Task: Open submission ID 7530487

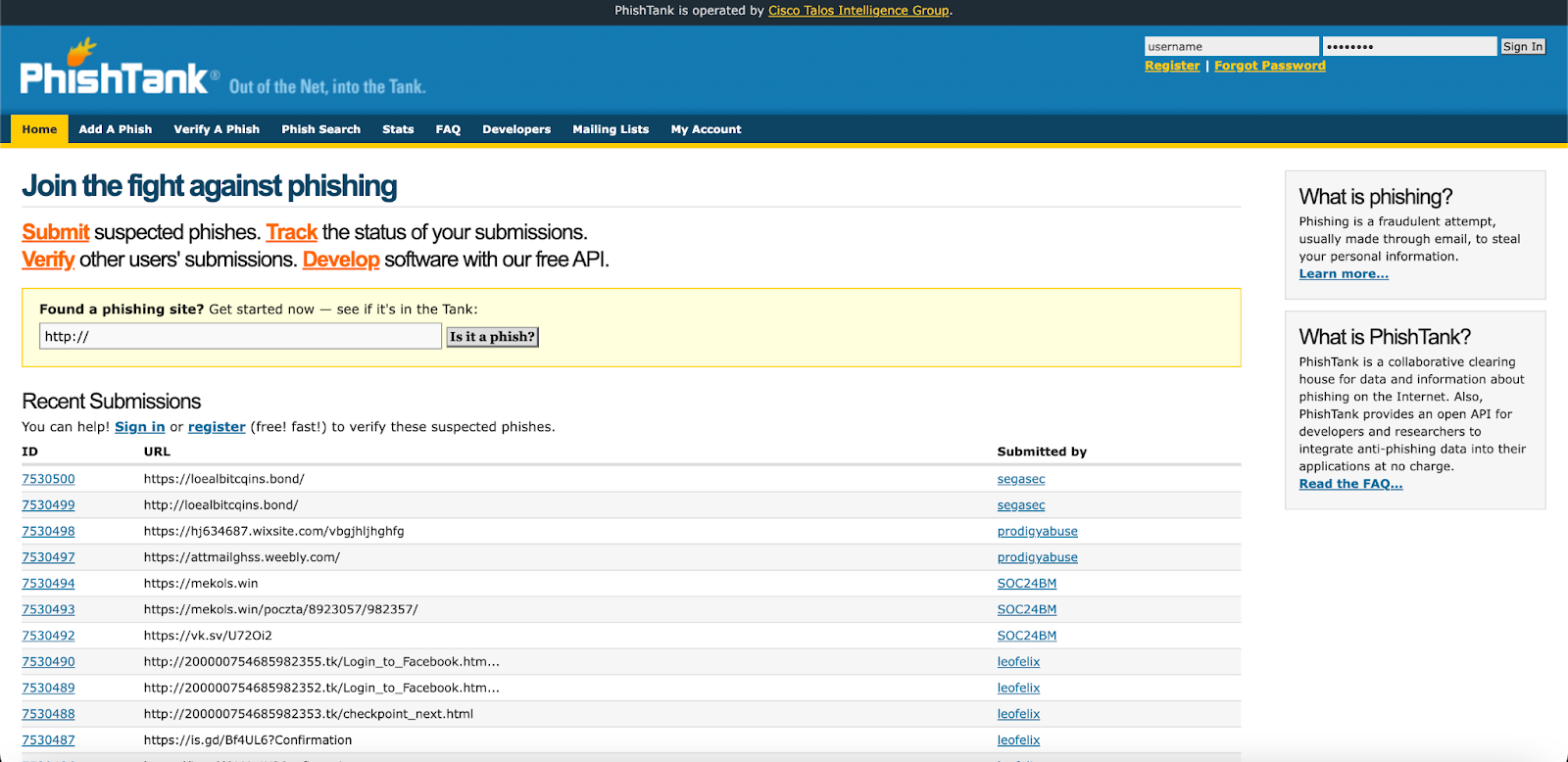Action: pyautogui.click(x=48, y=740)
